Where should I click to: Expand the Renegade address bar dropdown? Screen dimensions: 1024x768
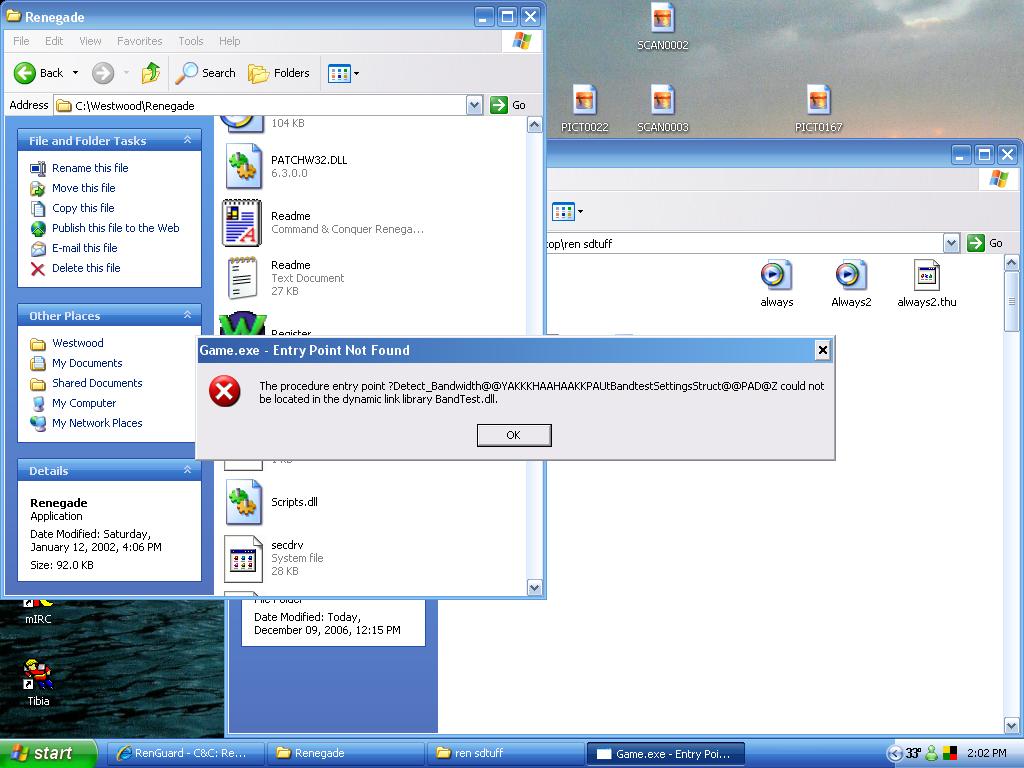click(x=474, y=105)
